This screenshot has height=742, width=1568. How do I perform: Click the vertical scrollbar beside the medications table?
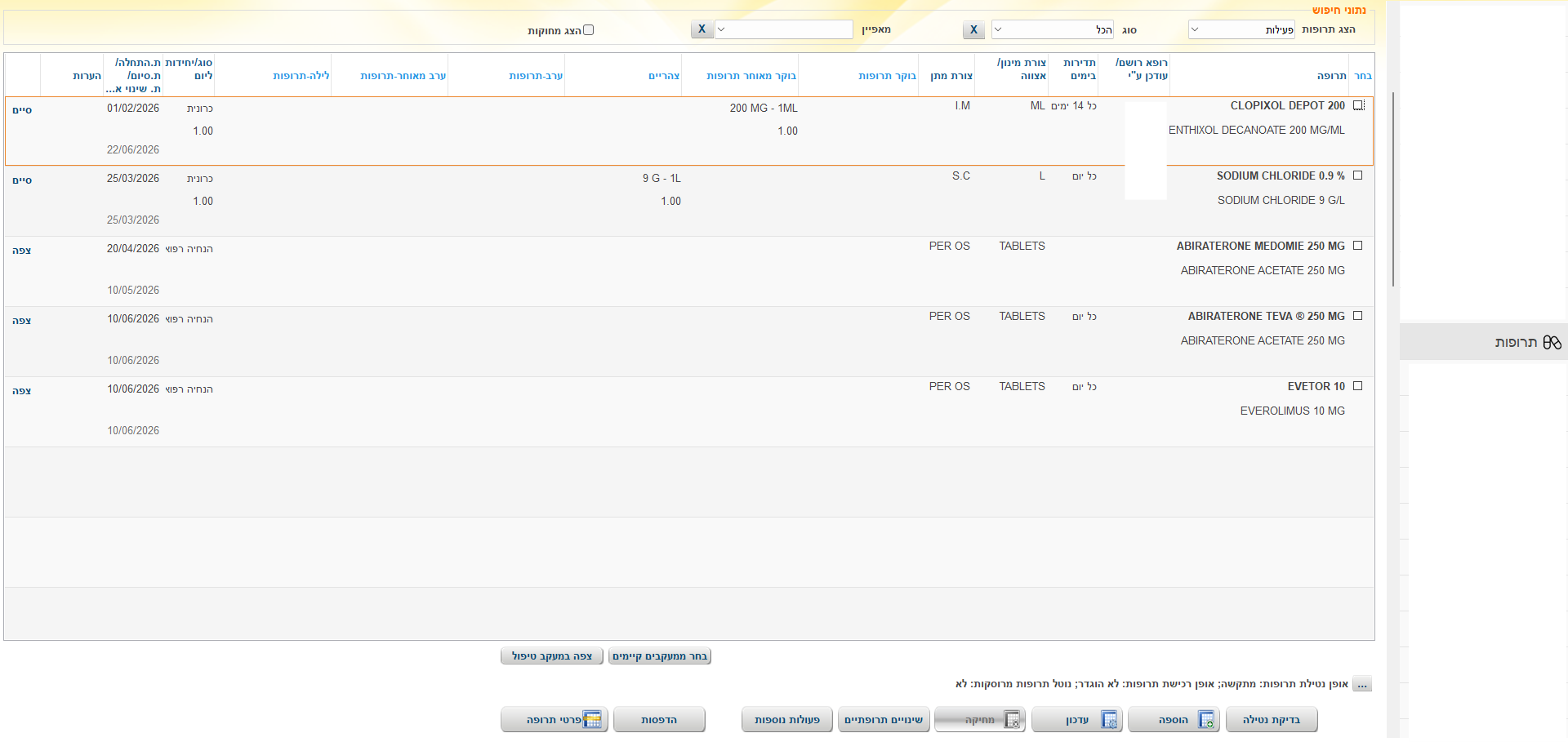point(1393,189)
